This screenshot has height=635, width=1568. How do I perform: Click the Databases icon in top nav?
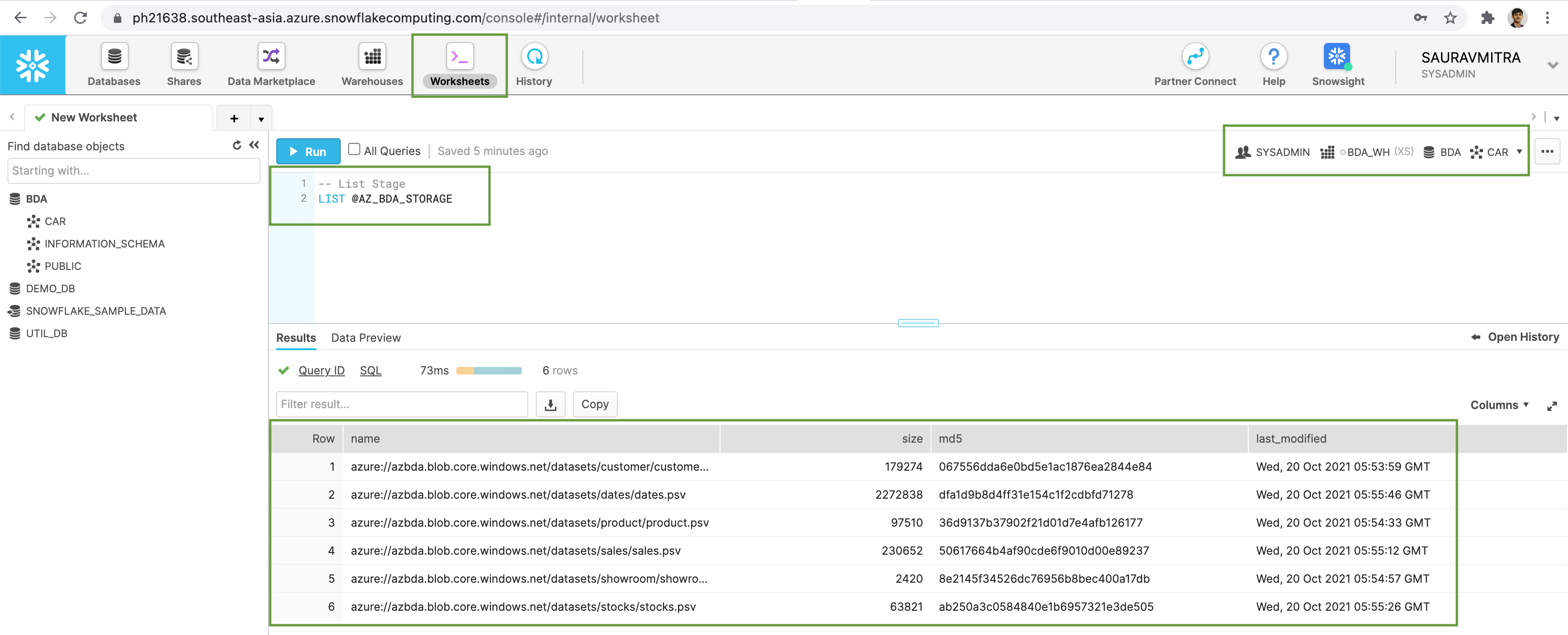tap(113, 64)
